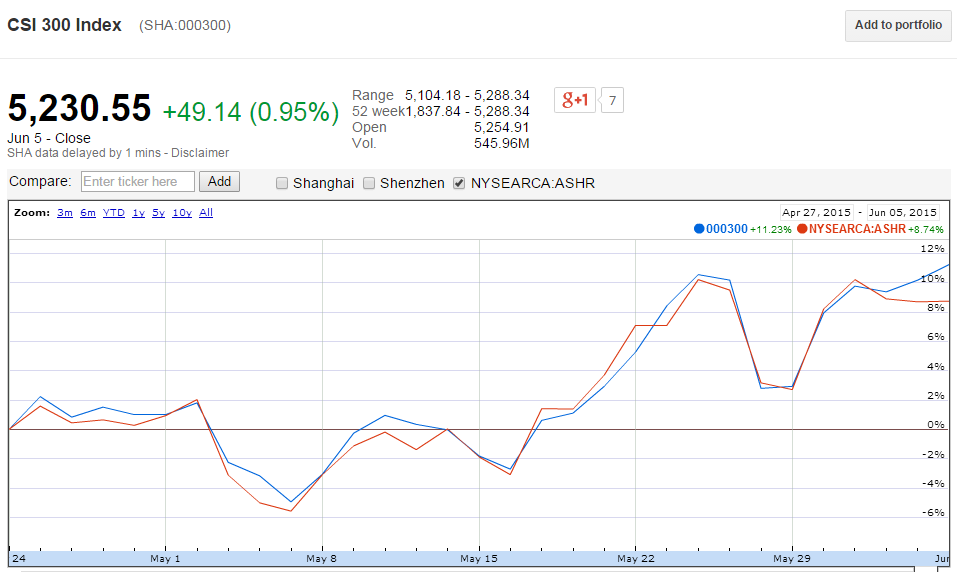
Task: Focus the Enter ticker here field
Action: [x=138, y=181]
